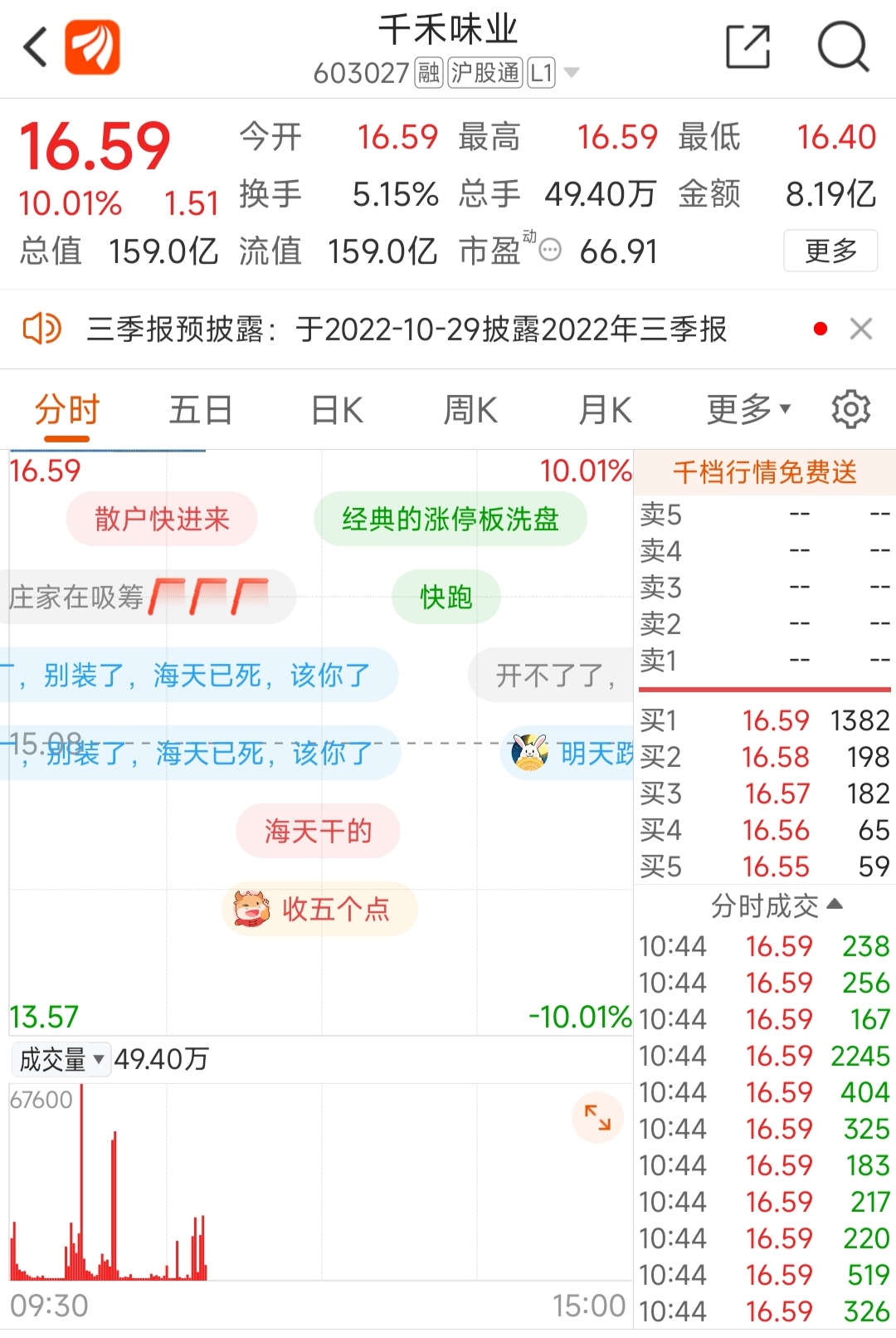The height and width of the screenshot is (1338, 896).
Task: Tap the 快跑 comment bubble
Action: click(x=446, y=597)
